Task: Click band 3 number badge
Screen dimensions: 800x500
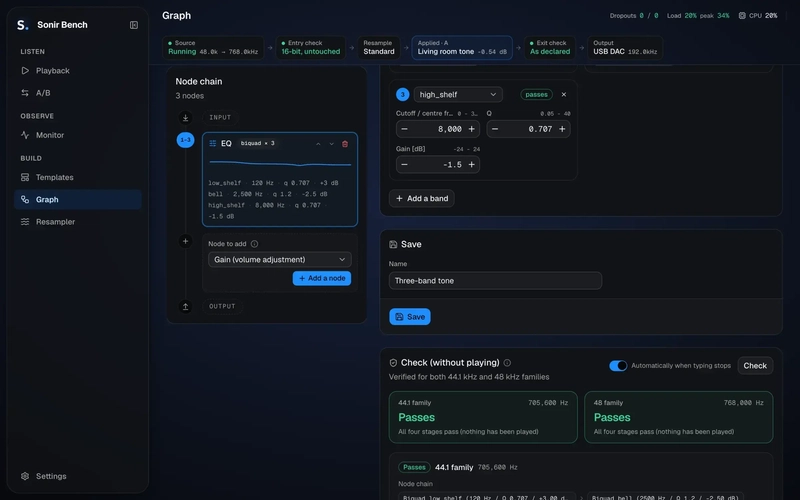Action: (x=403, y=94)
